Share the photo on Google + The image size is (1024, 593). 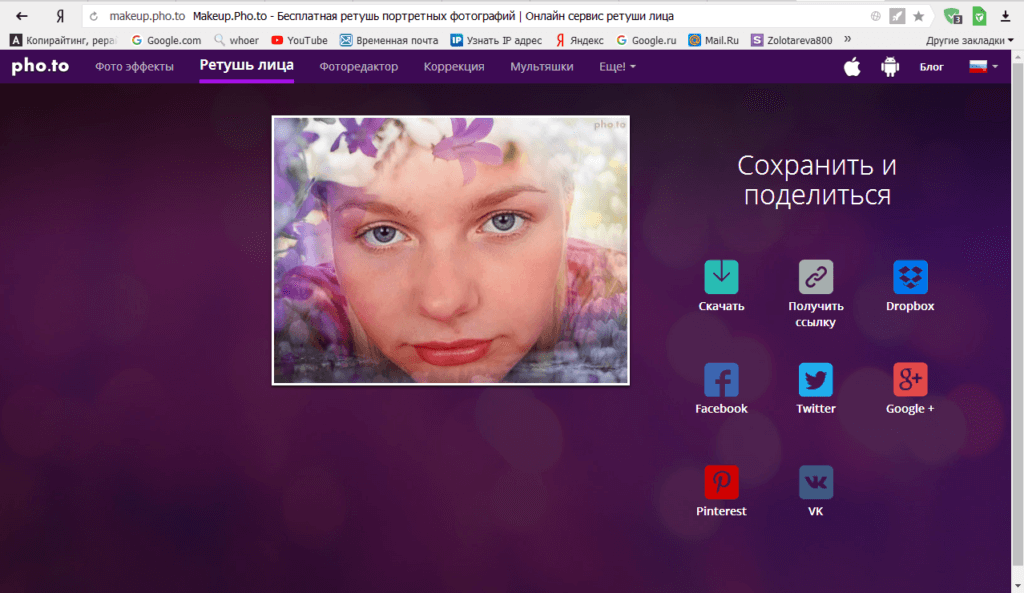tap(910, 379)
